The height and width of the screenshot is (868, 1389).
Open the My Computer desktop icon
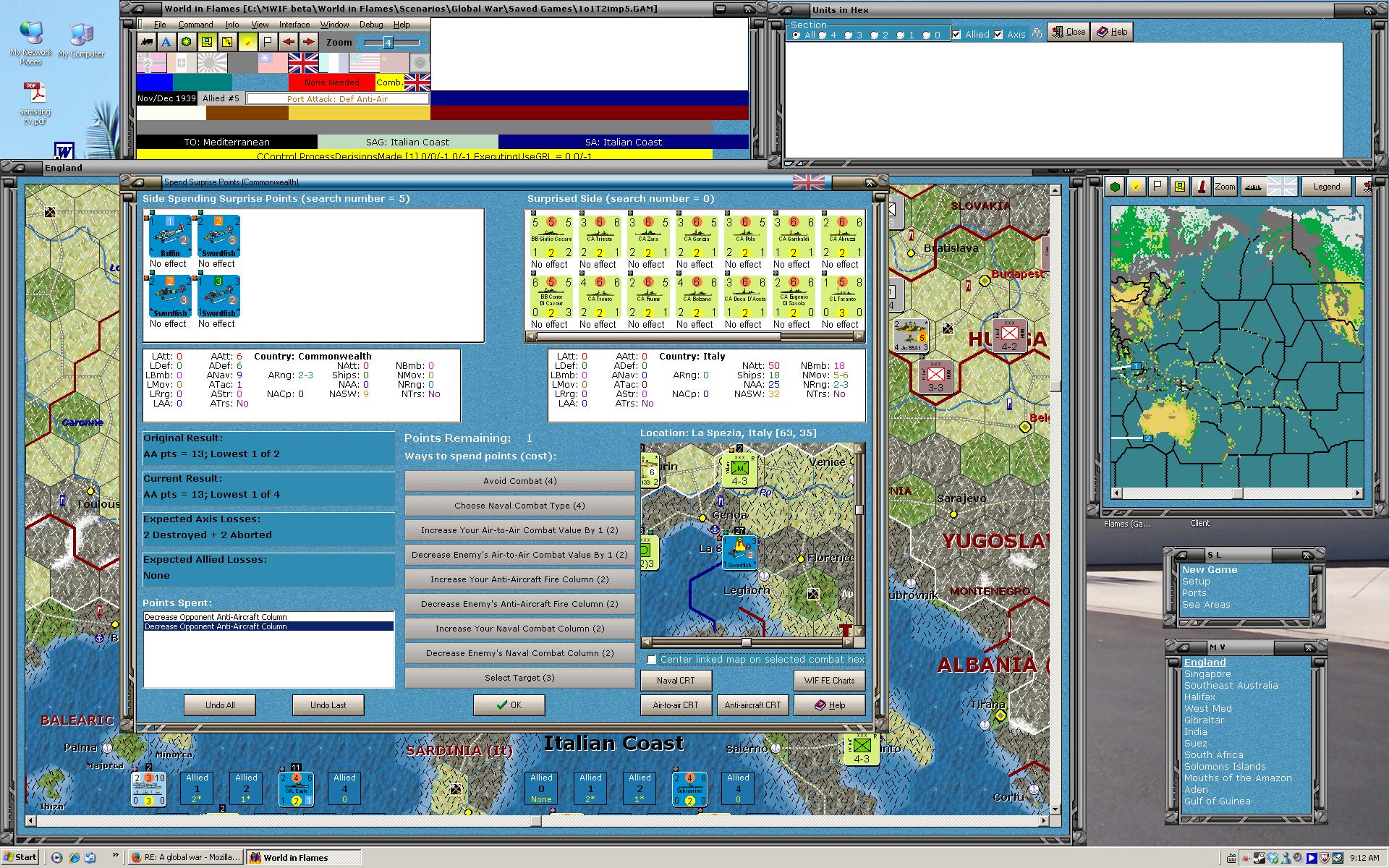81,41
